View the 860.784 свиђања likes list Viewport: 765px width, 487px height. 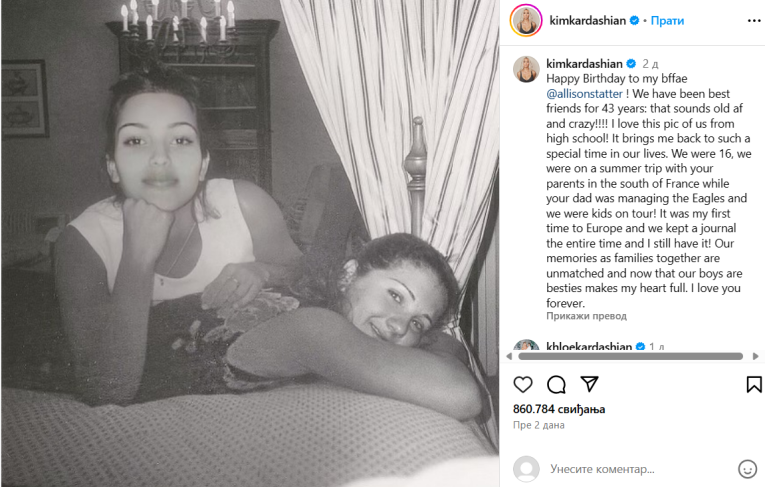tap(559, 409)
